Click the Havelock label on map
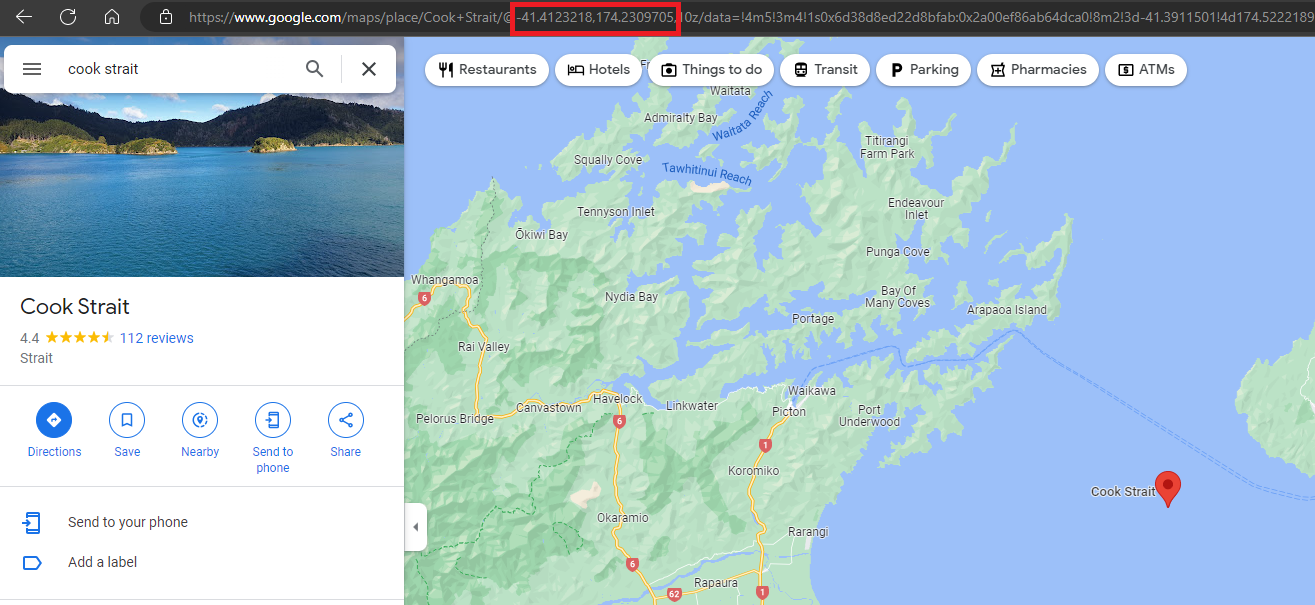Viewport: 1315px width, 605px height. point(618,398)
